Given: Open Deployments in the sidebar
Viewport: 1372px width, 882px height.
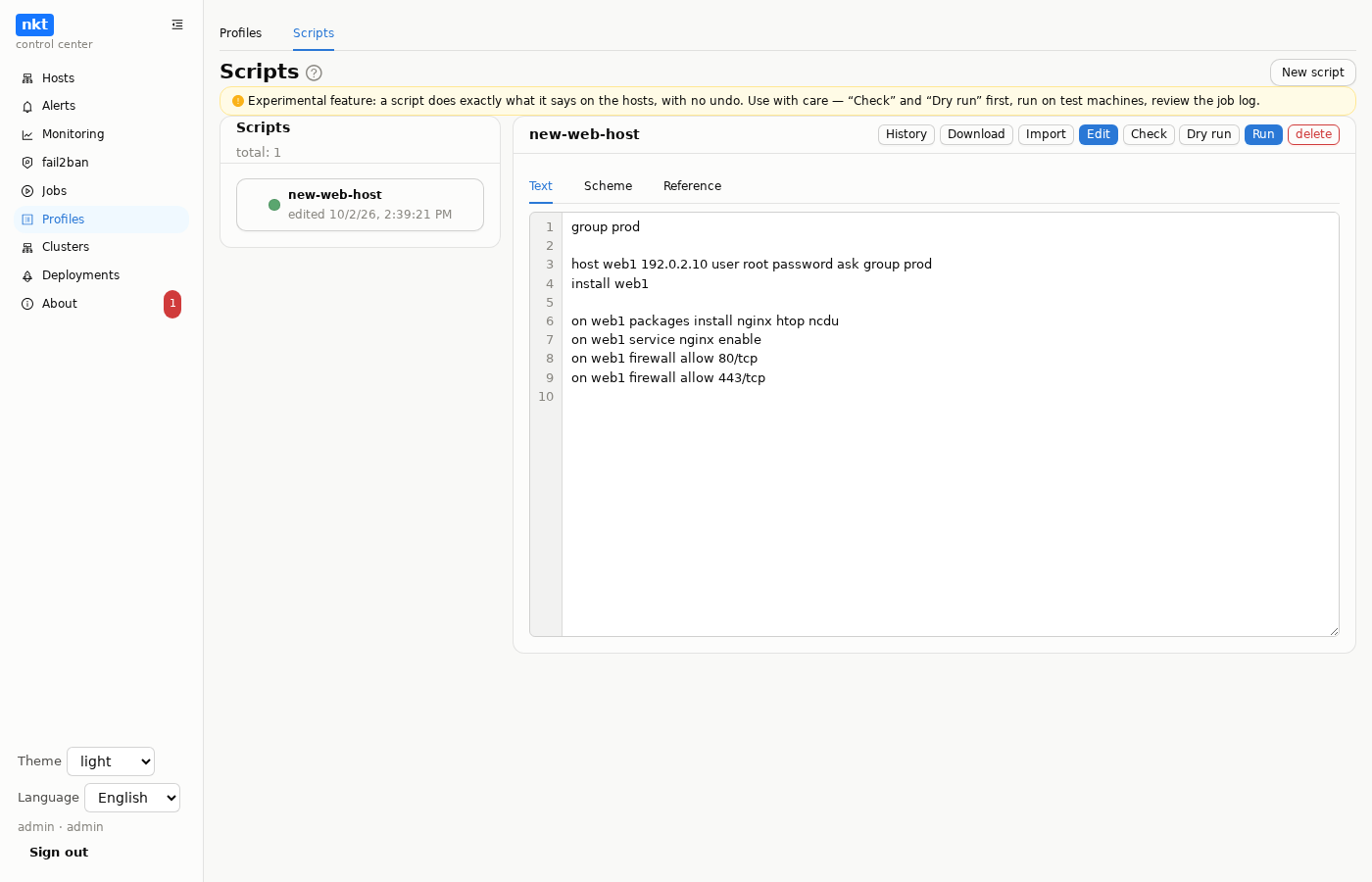Looking at the screenshot, I should pos(102,275).
